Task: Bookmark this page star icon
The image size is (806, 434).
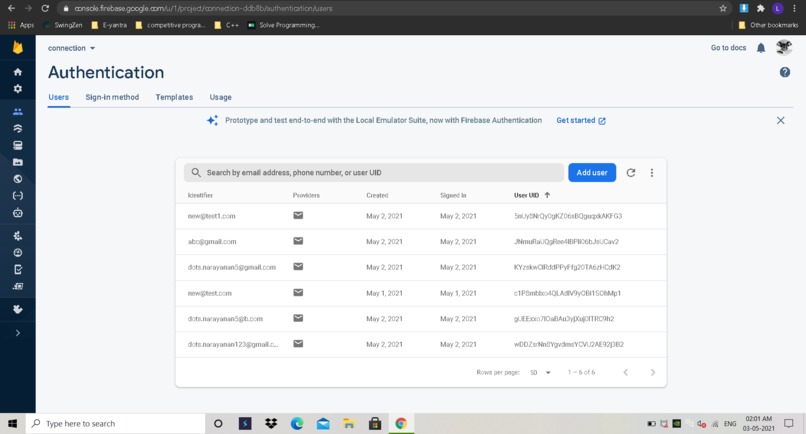Action: (x=723, y=8)
